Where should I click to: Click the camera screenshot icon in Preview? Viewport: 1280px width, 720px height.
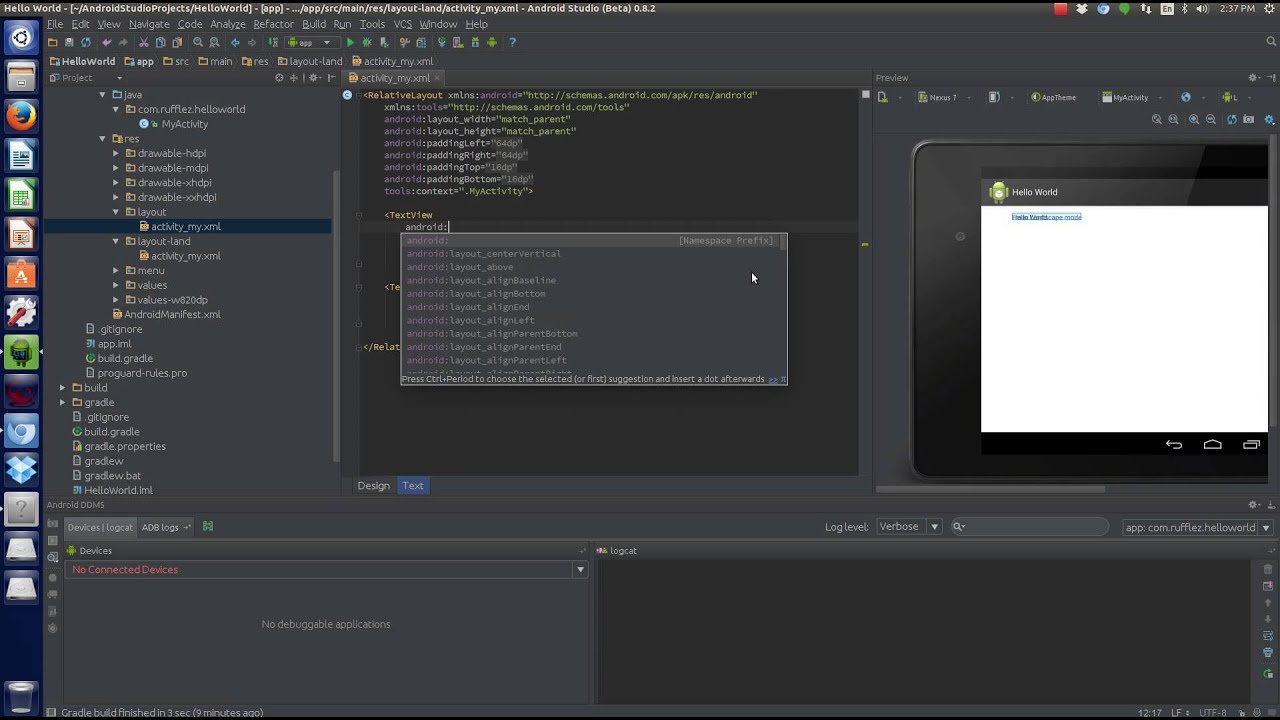coord(1248,119)
